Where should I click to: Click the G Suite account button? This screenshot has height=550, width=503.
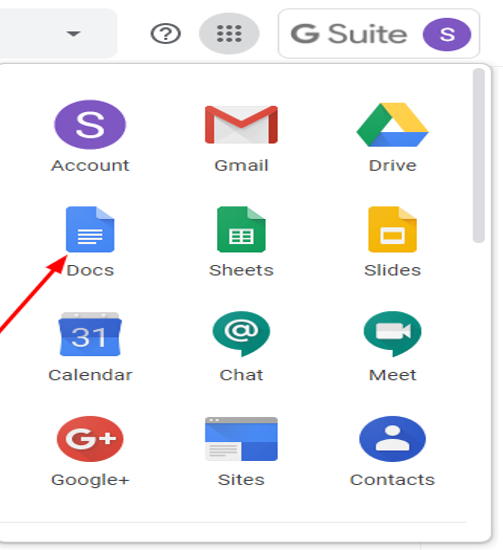[379, 34]
